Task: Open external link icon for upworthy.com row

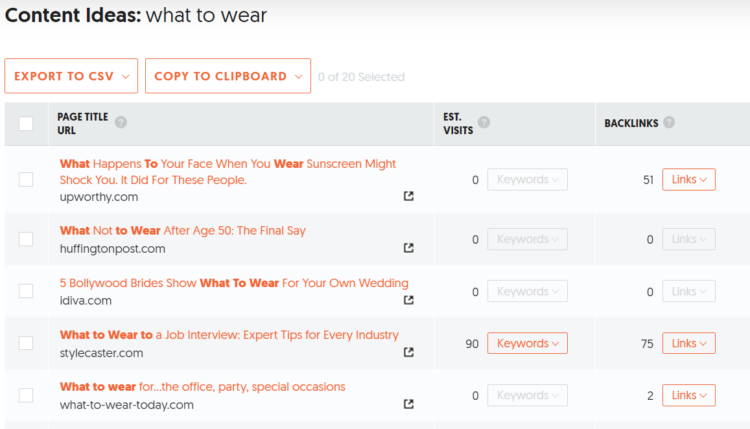Action: [408, 196]
